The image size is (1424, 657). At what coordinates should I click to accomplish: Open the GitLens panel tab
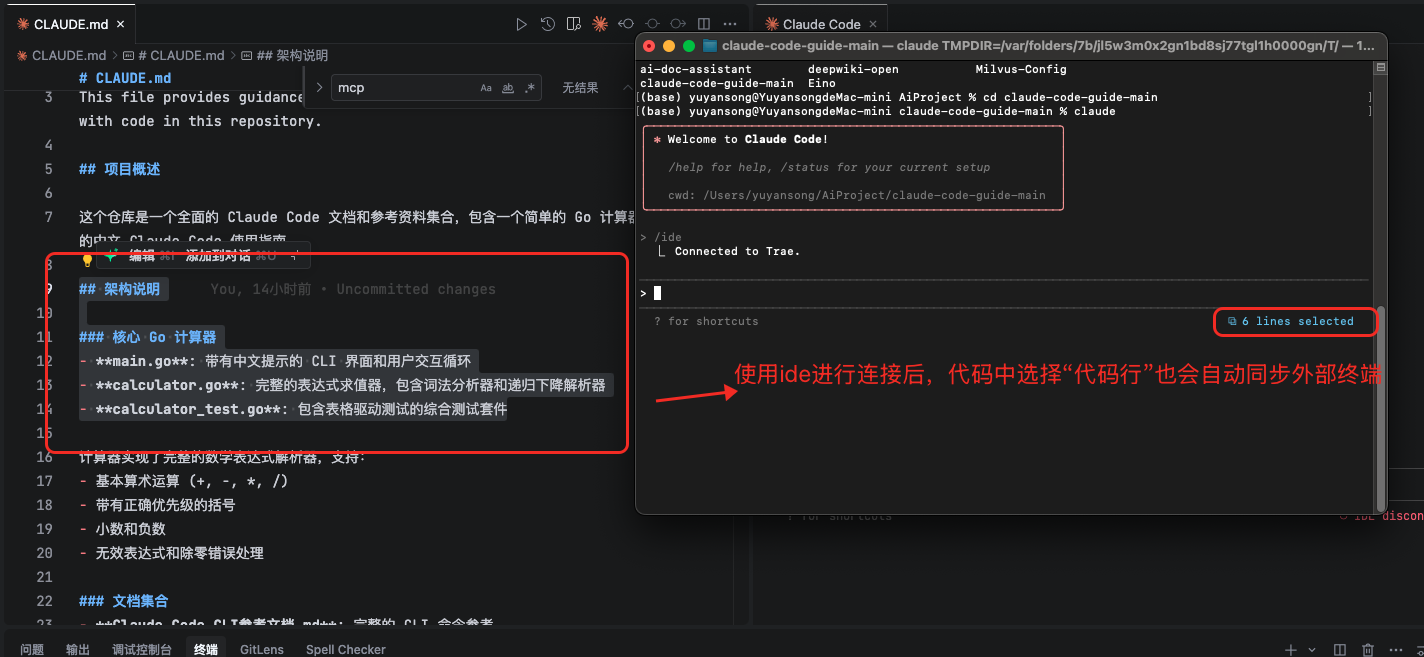click(x=262, y=649)
